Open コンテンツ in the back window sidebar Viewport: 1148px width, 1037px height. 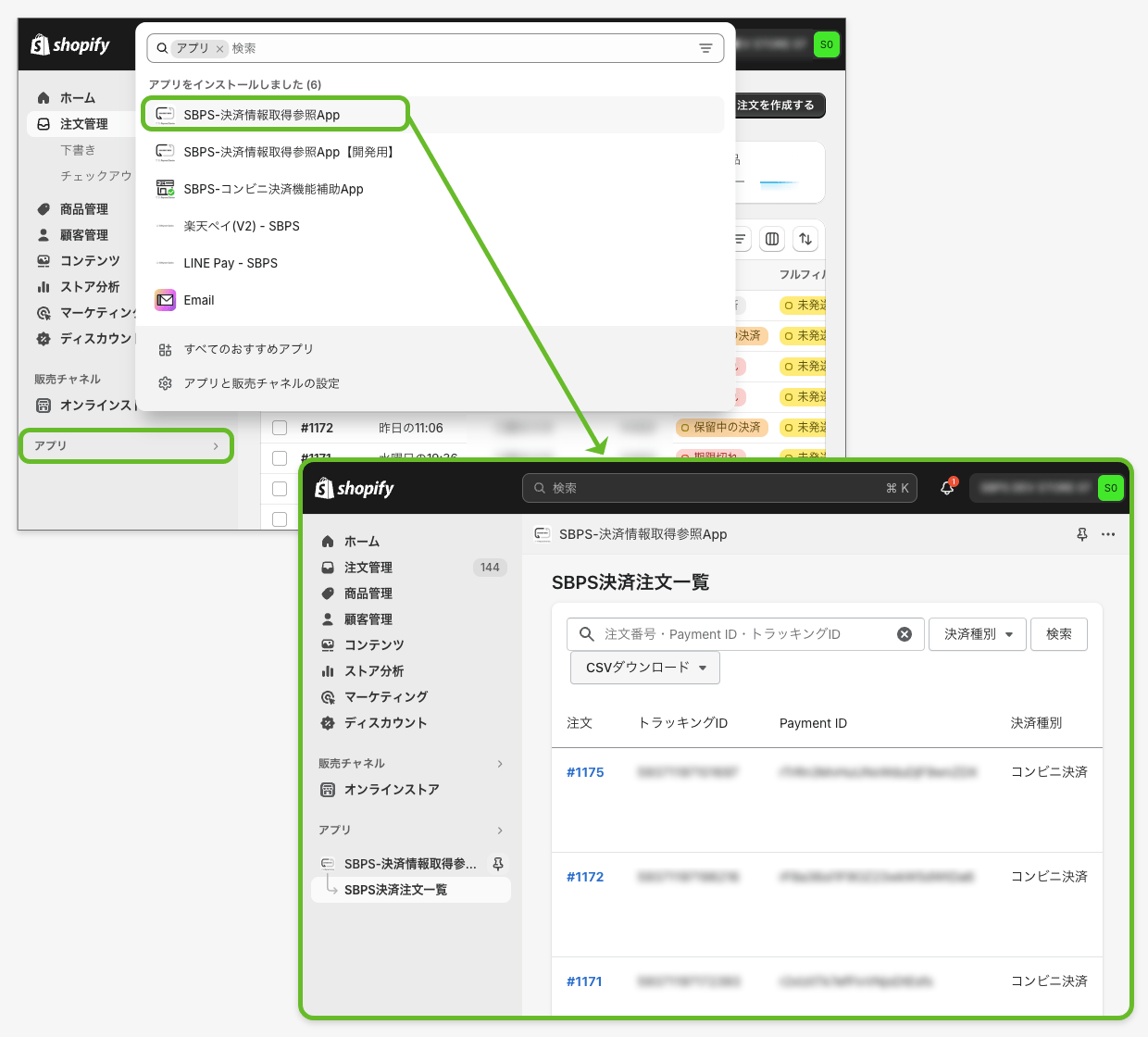tap(90, 261)
